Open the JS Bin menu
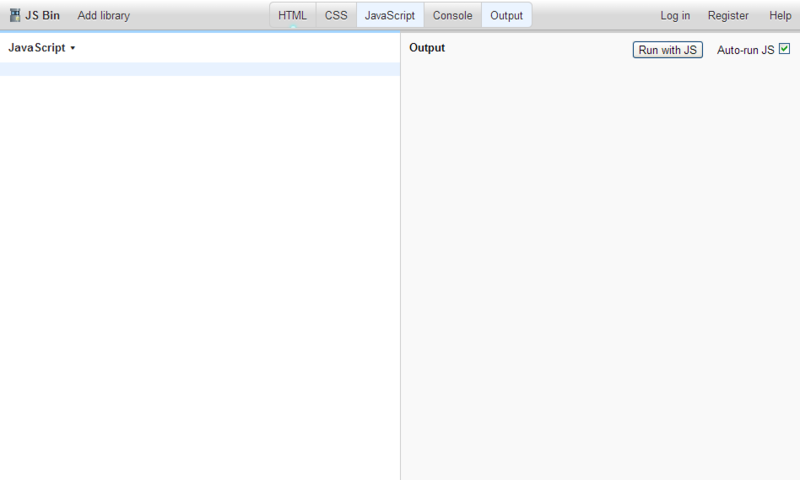Screen dimensions: 800x480 pos(42,15)
